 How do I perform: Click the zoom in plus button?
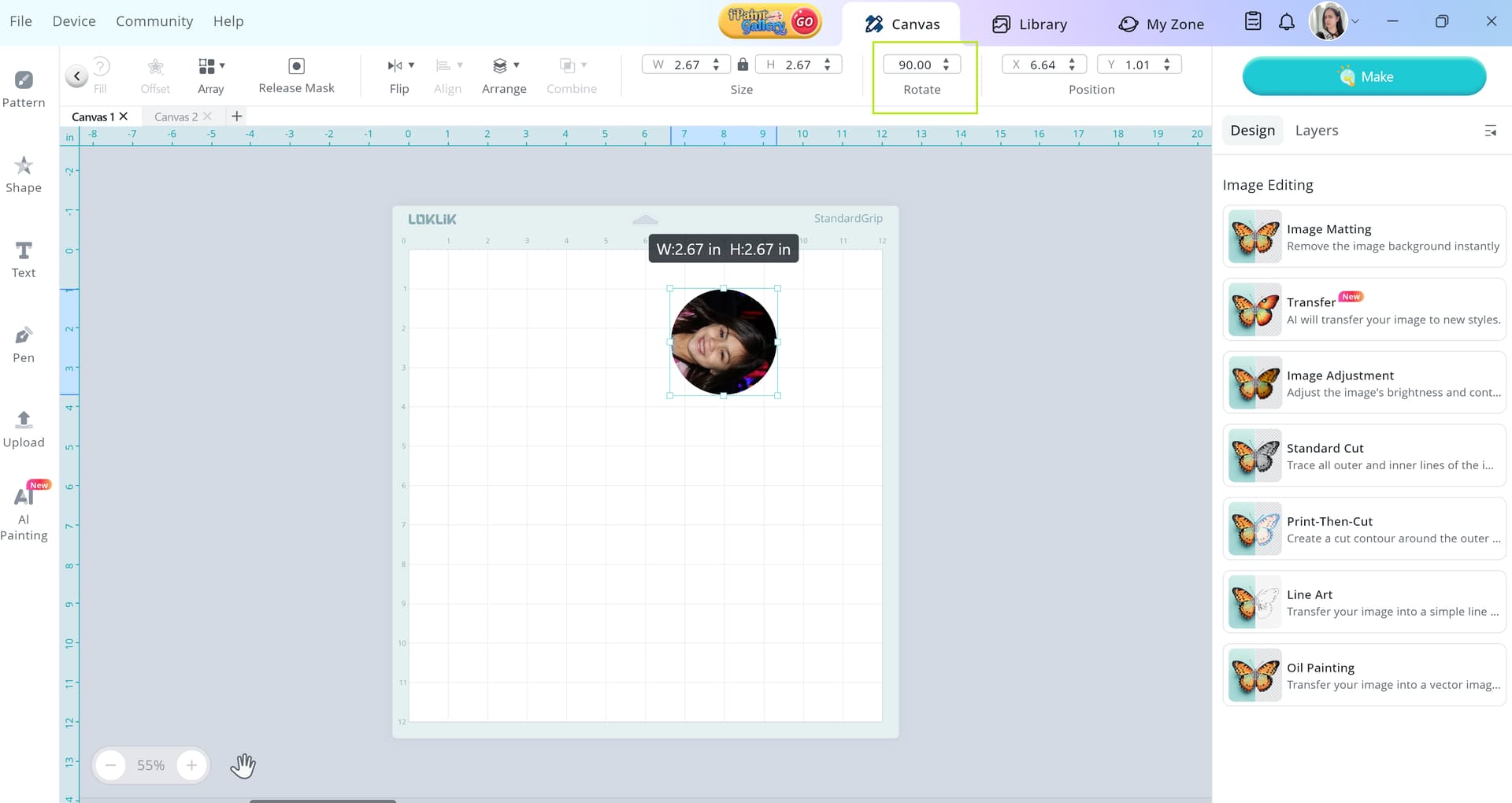191,765
